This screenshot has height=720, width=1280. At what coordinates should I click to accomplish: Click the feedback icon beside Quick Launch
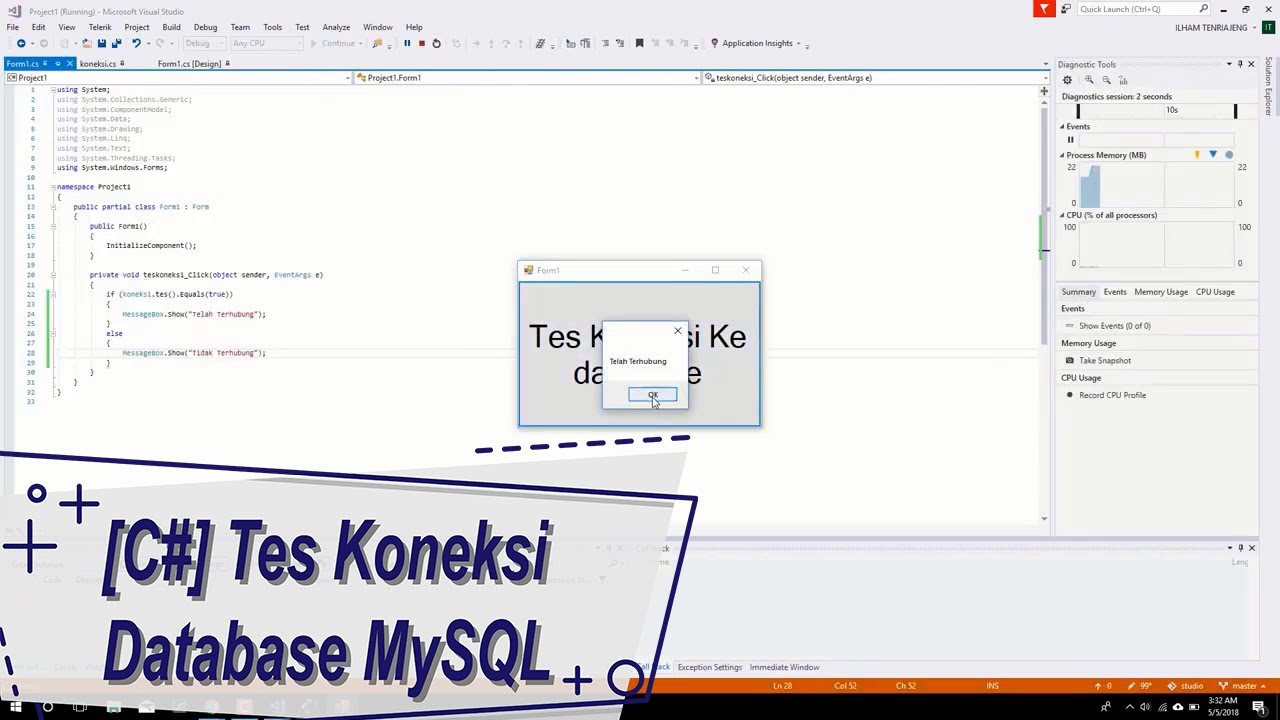pos(1066,9)
